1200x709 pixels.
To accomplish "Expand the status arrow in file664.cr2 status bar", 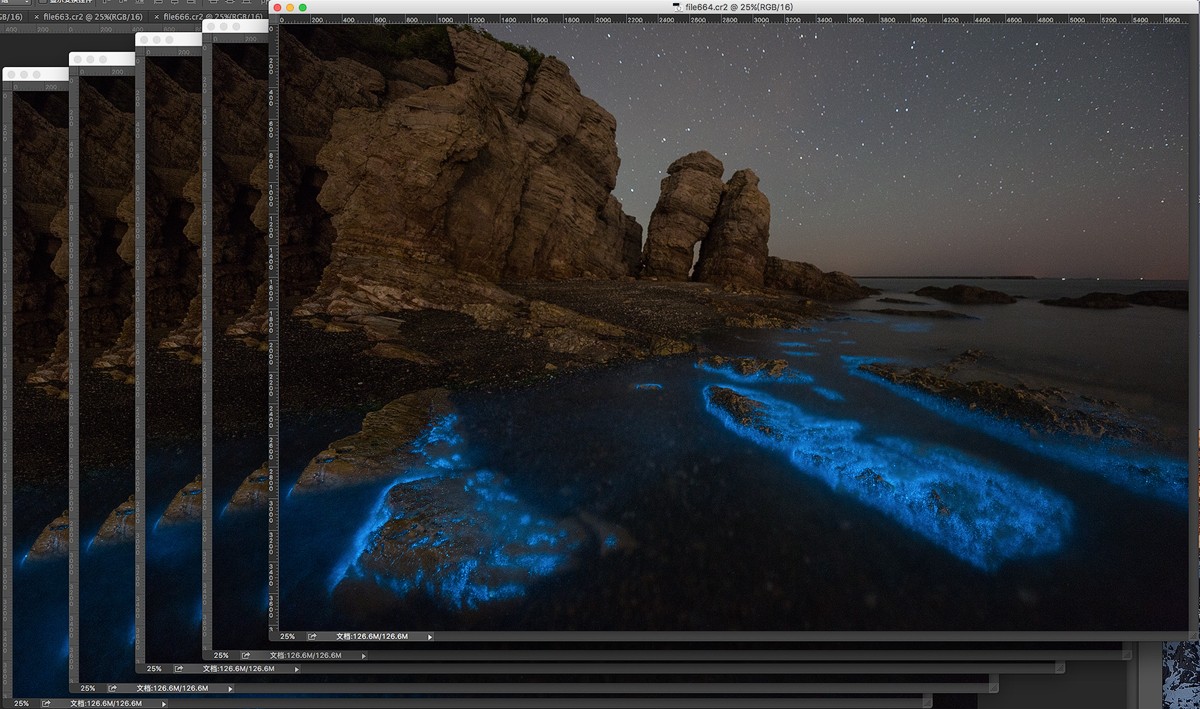I will (x=430, y=636).
